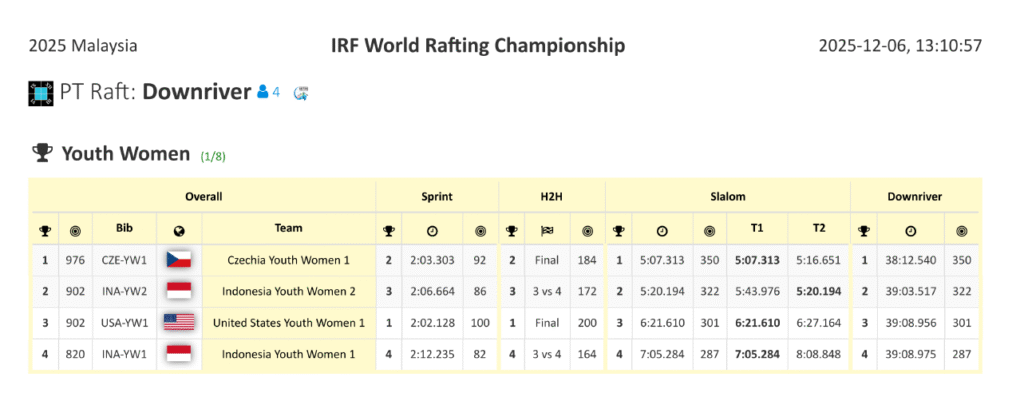Click the Downriver points target column icon
The height and width of the screenshot is (405, 1024).
point(960,229)
